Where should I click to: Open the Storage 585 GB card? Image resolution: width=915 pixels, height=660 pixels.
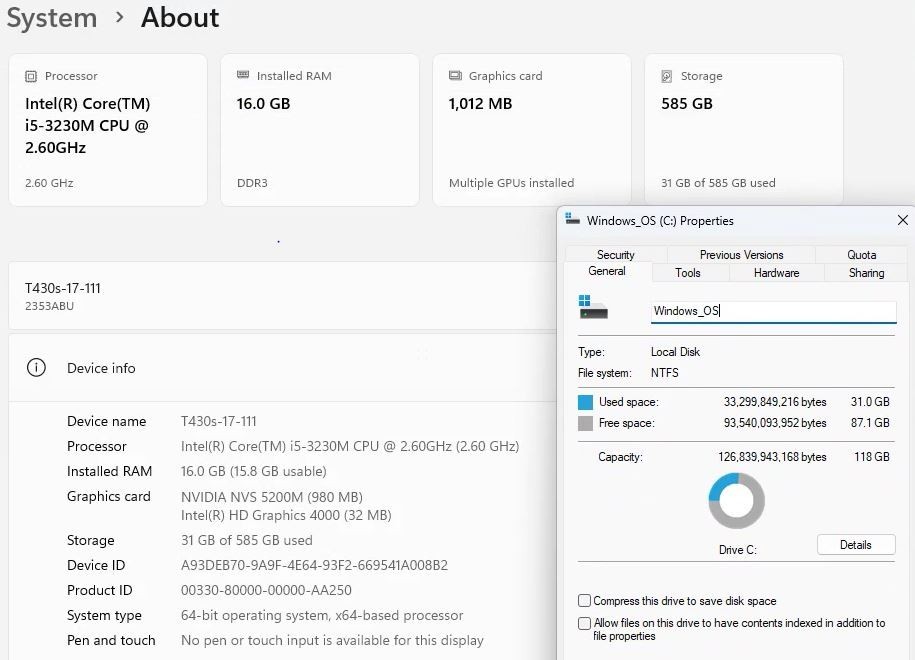(x=743, y=130)
